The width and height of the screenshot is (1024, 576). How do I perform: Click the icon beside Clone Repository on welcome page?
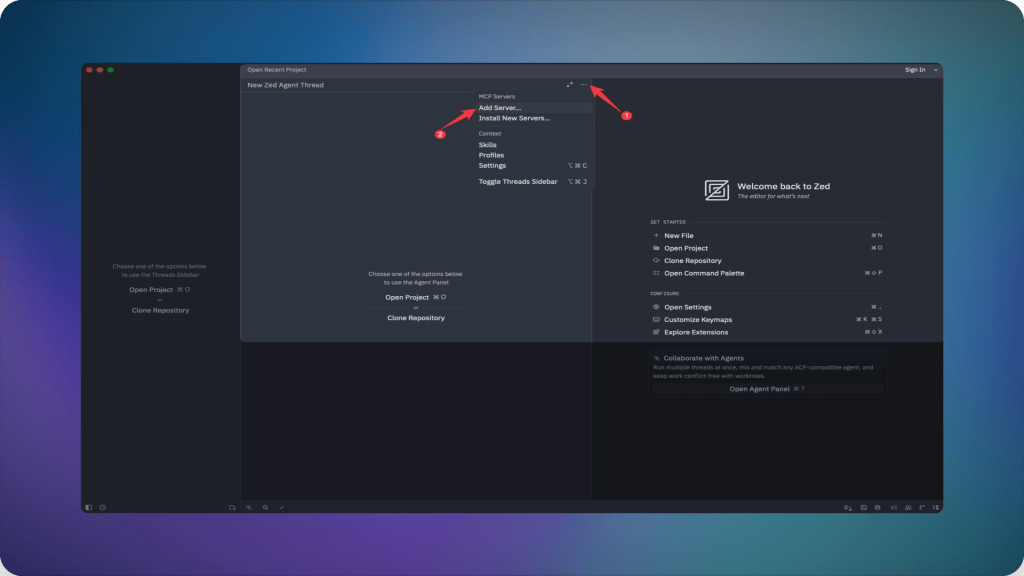click(x=656, y=261)
